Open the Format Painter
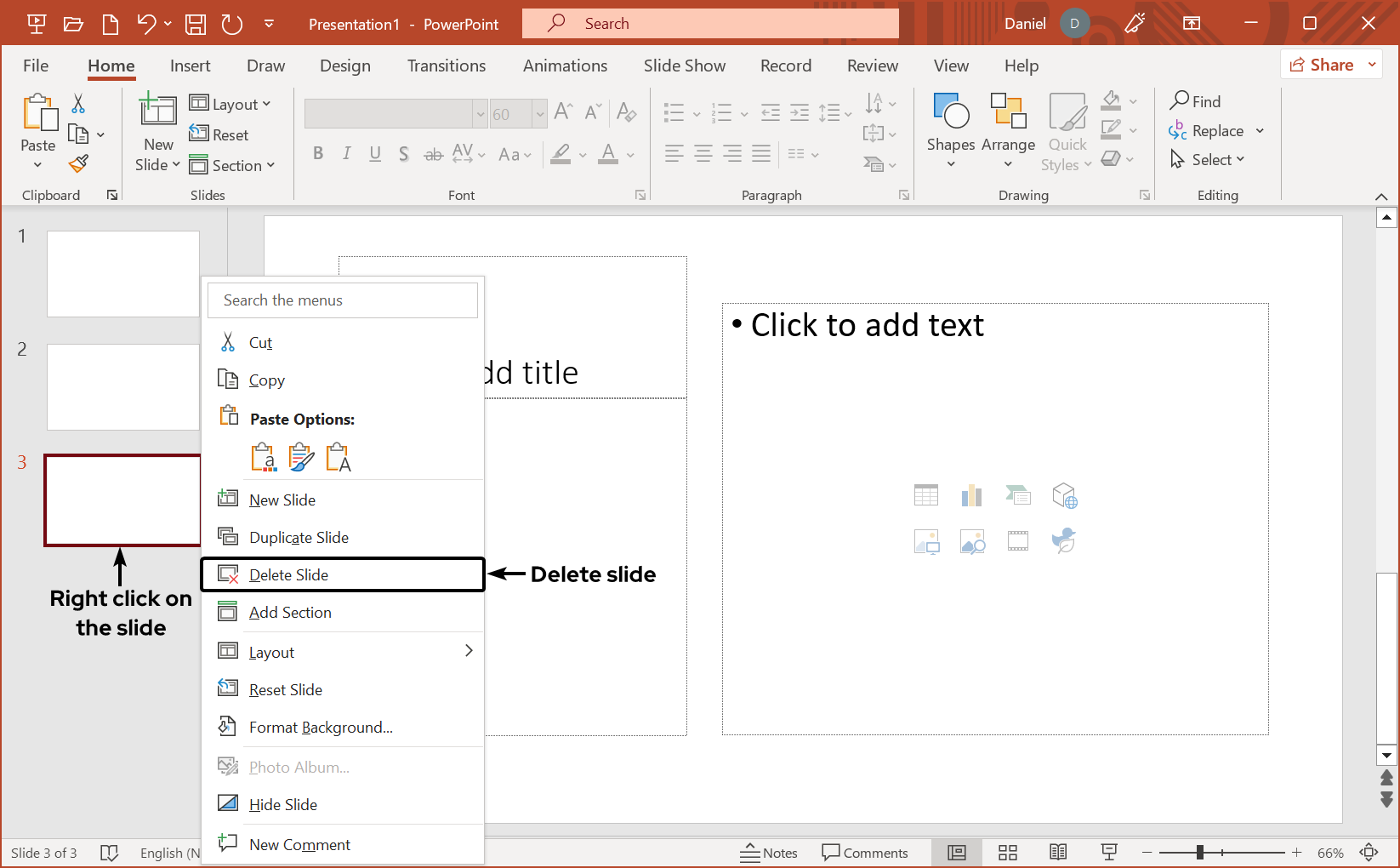Image resolution: width=1400 pixels, height=868 pixels. (78, 163)
